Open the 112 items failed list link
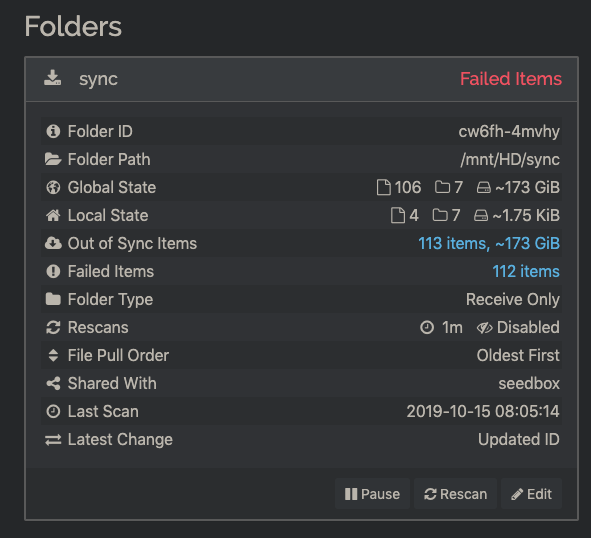 [x=526, y=271]
